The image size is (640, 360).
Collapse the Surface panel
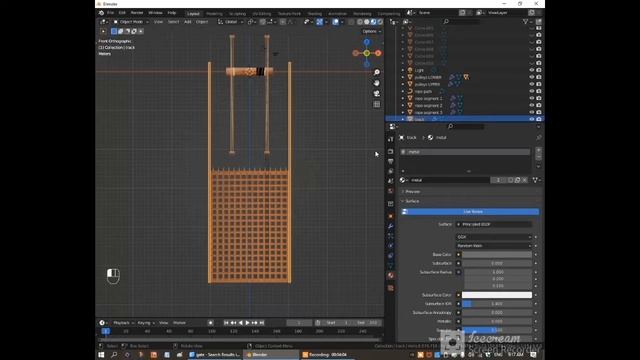(412, 201)
